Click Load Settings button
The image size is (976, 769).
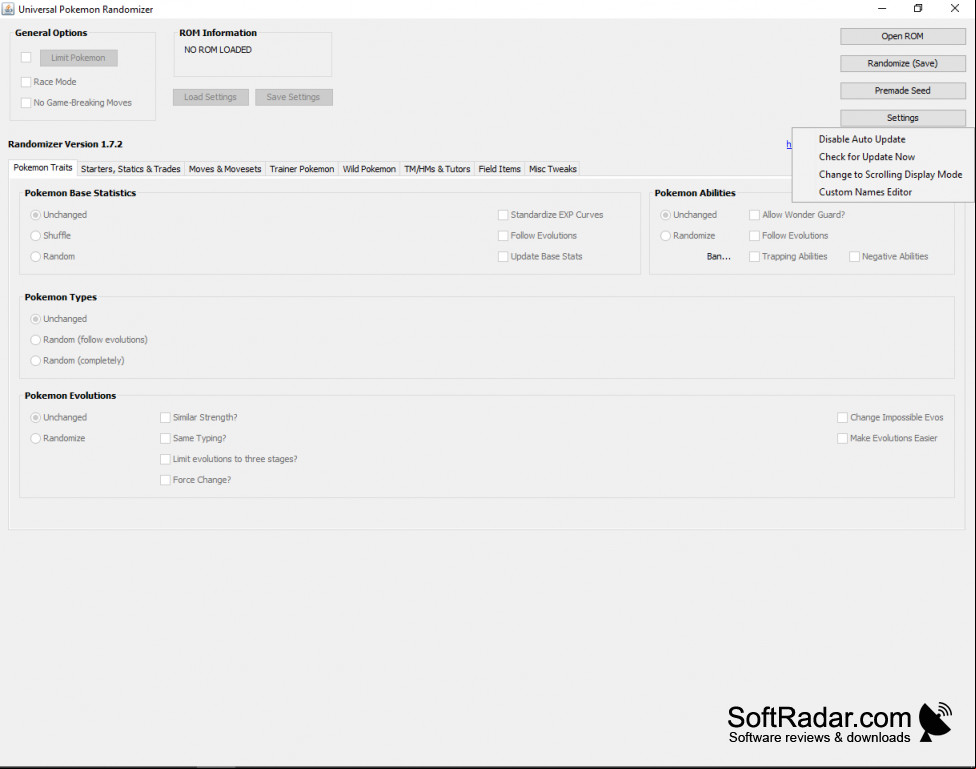[x=210, y=97]
